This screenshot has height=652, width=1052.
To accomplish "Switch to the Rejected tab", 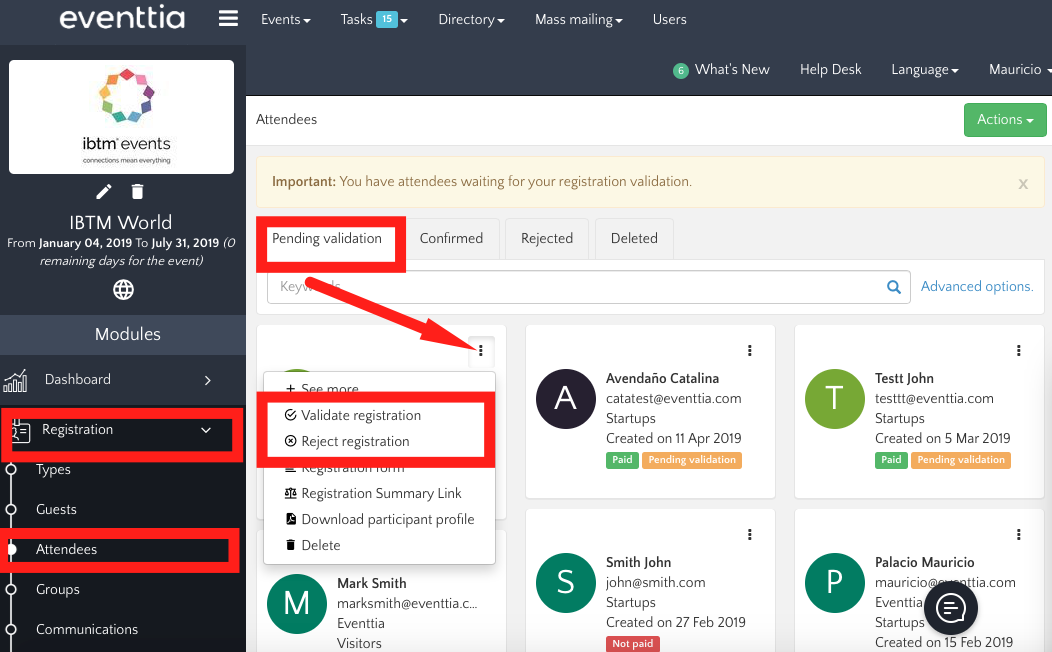I will (x=547, y=239).
